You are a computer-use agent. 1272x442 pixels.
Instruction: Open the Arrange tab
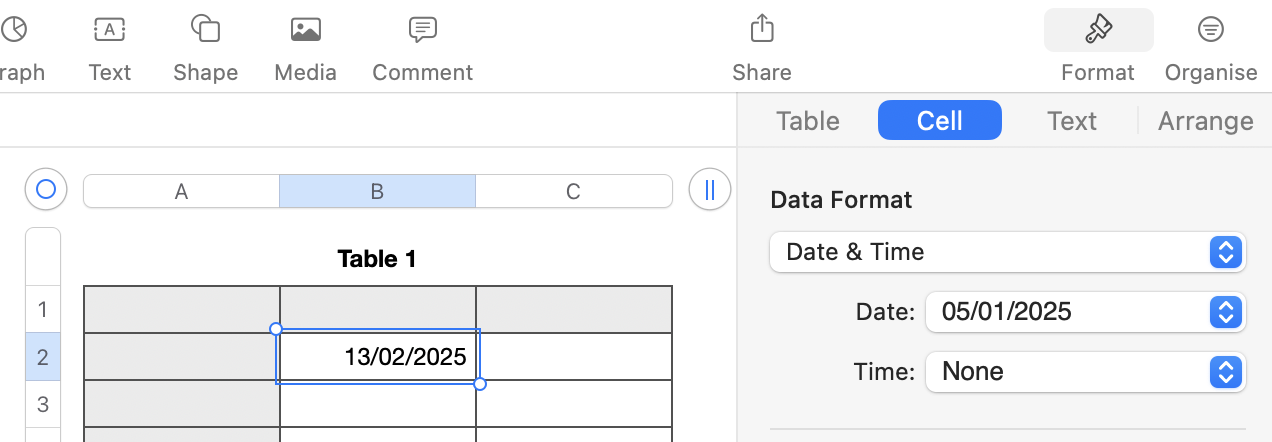pyautogui.click(x=1205, y=121)
